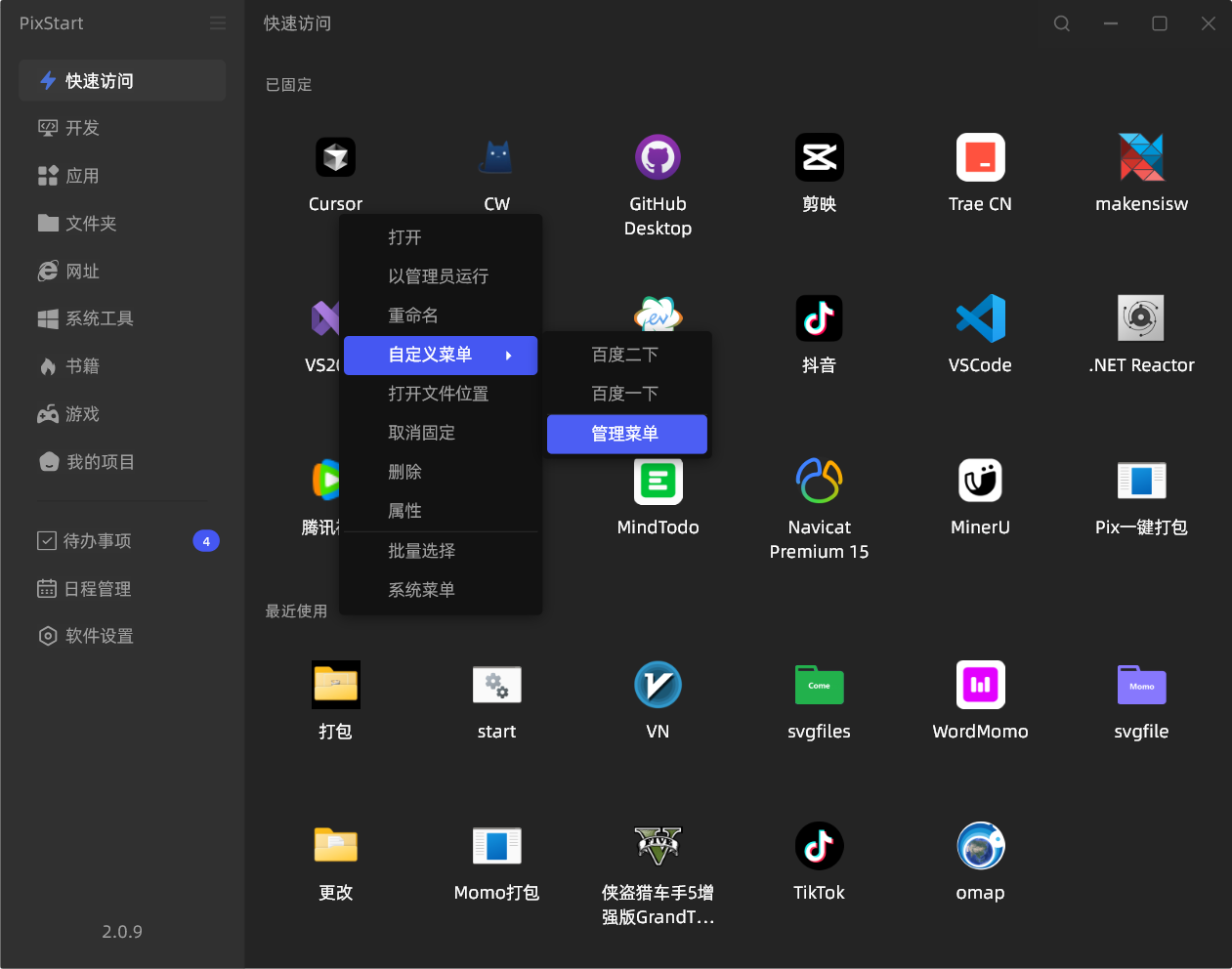Image resolution: width=1232 pixels, height=969 pixels.
Task: Open the 打包 folder icon
Action: 335,685
